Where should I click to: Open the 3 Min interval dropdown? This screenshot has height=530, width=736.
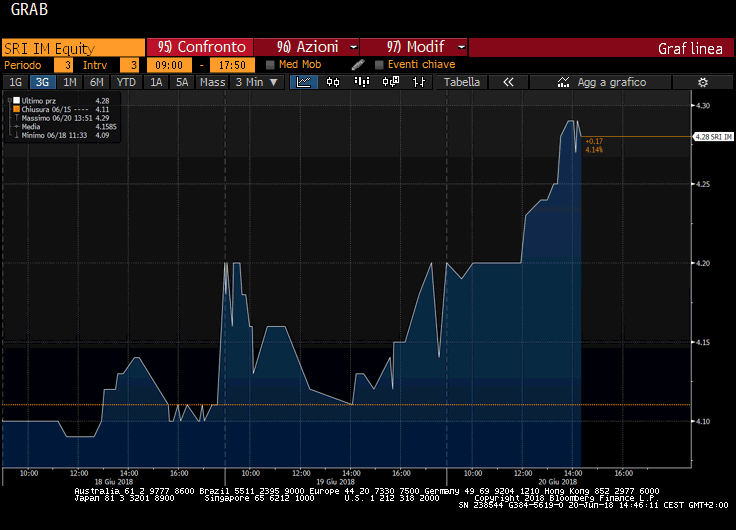[x=254, y=82]
